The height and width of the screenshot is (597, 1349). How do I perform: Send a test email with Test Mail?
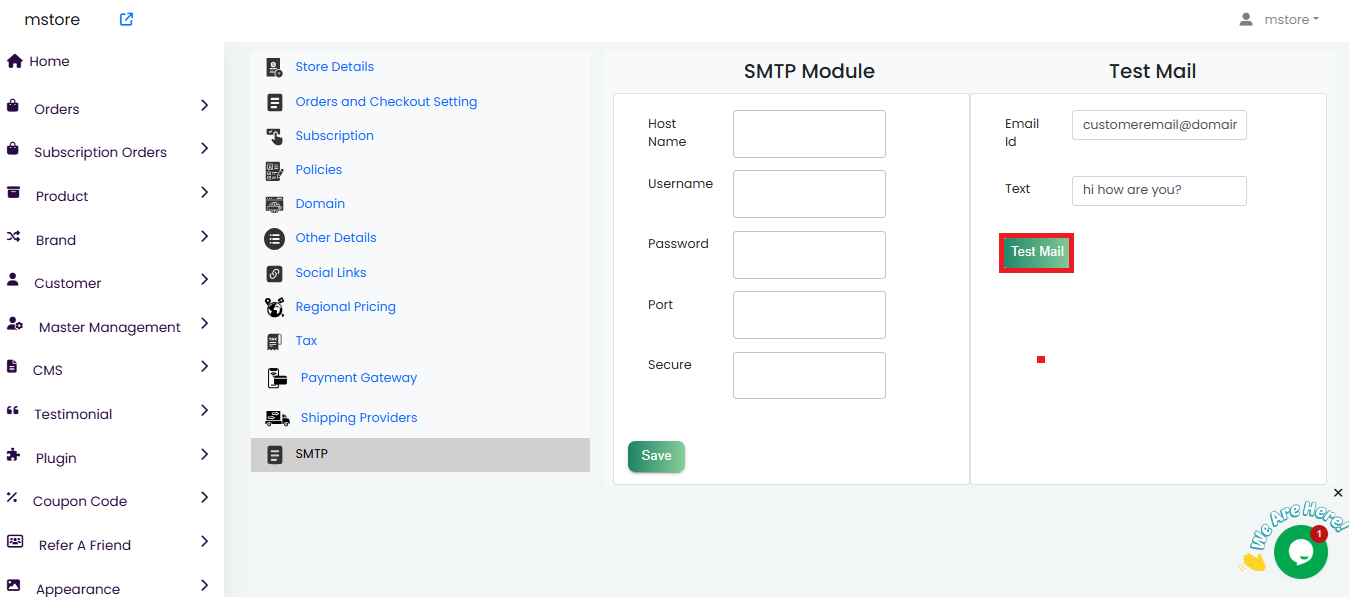click(1037, 253)
